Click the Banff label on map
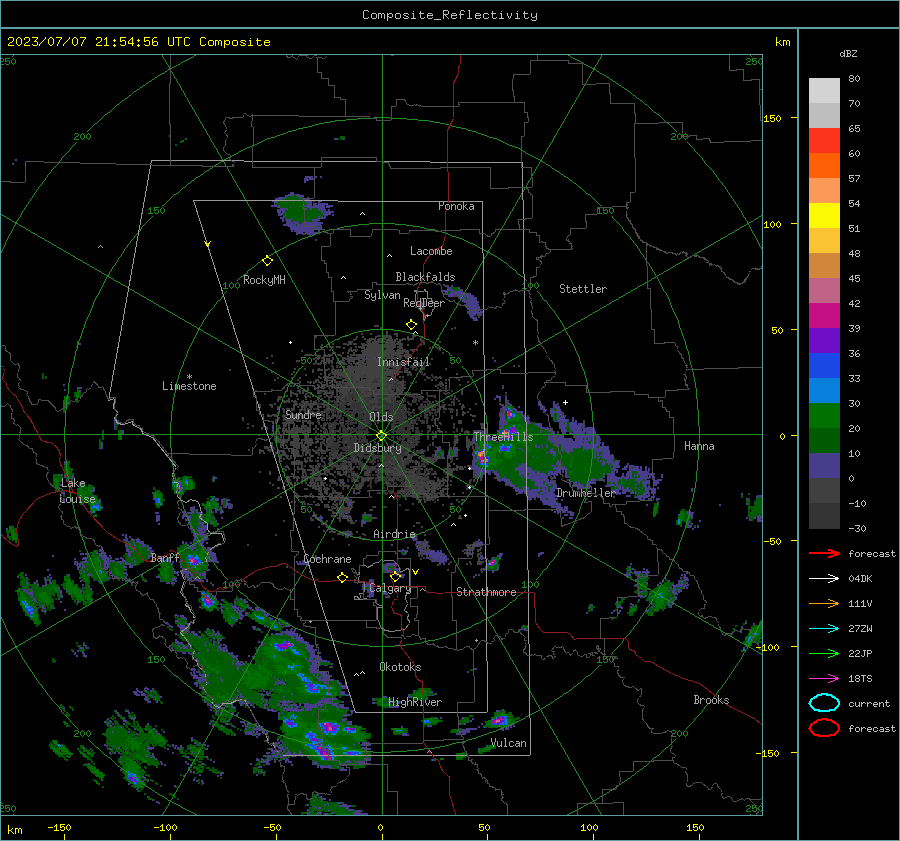 (165, 558)
